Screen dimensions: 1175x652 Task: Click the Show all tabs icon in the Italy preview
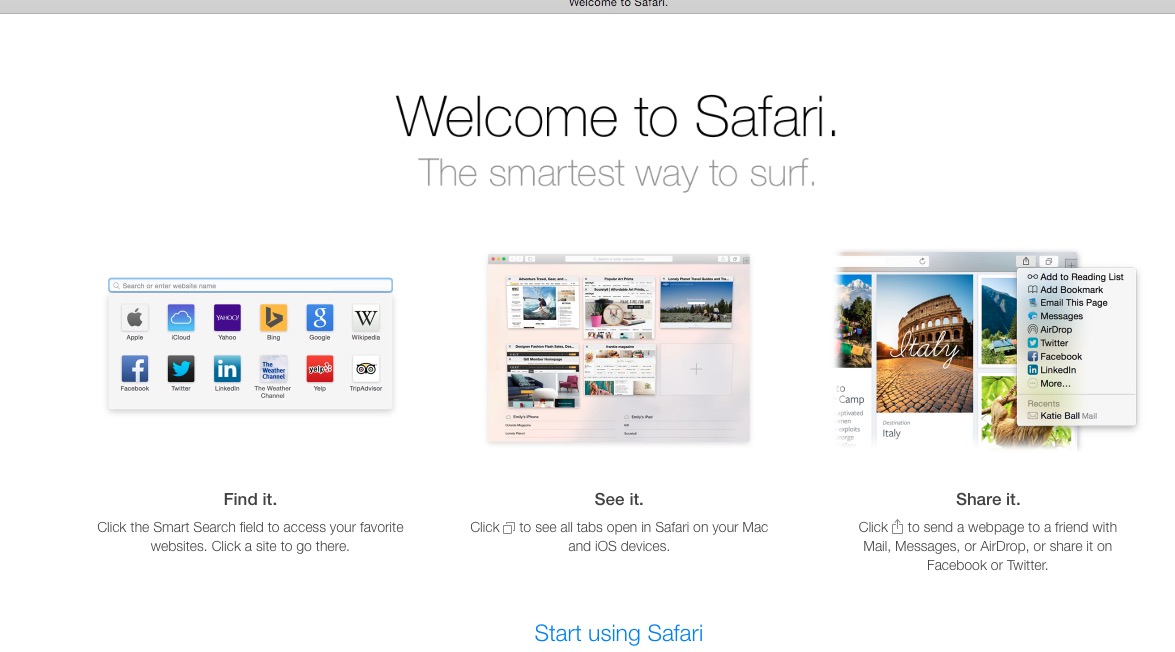(1048, 262)
